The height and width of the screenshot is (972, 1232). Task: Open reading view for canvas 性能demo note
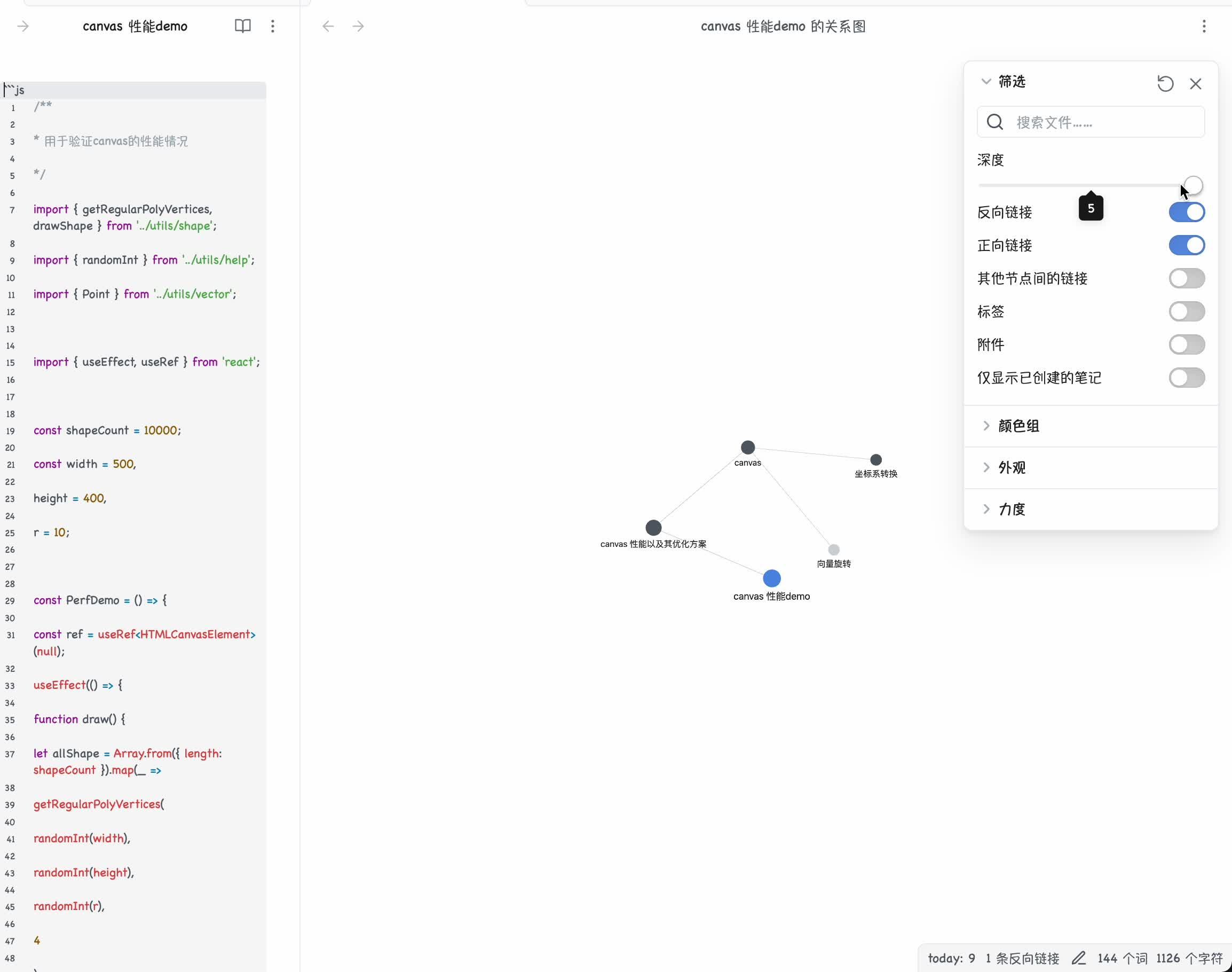coord(242,26)
